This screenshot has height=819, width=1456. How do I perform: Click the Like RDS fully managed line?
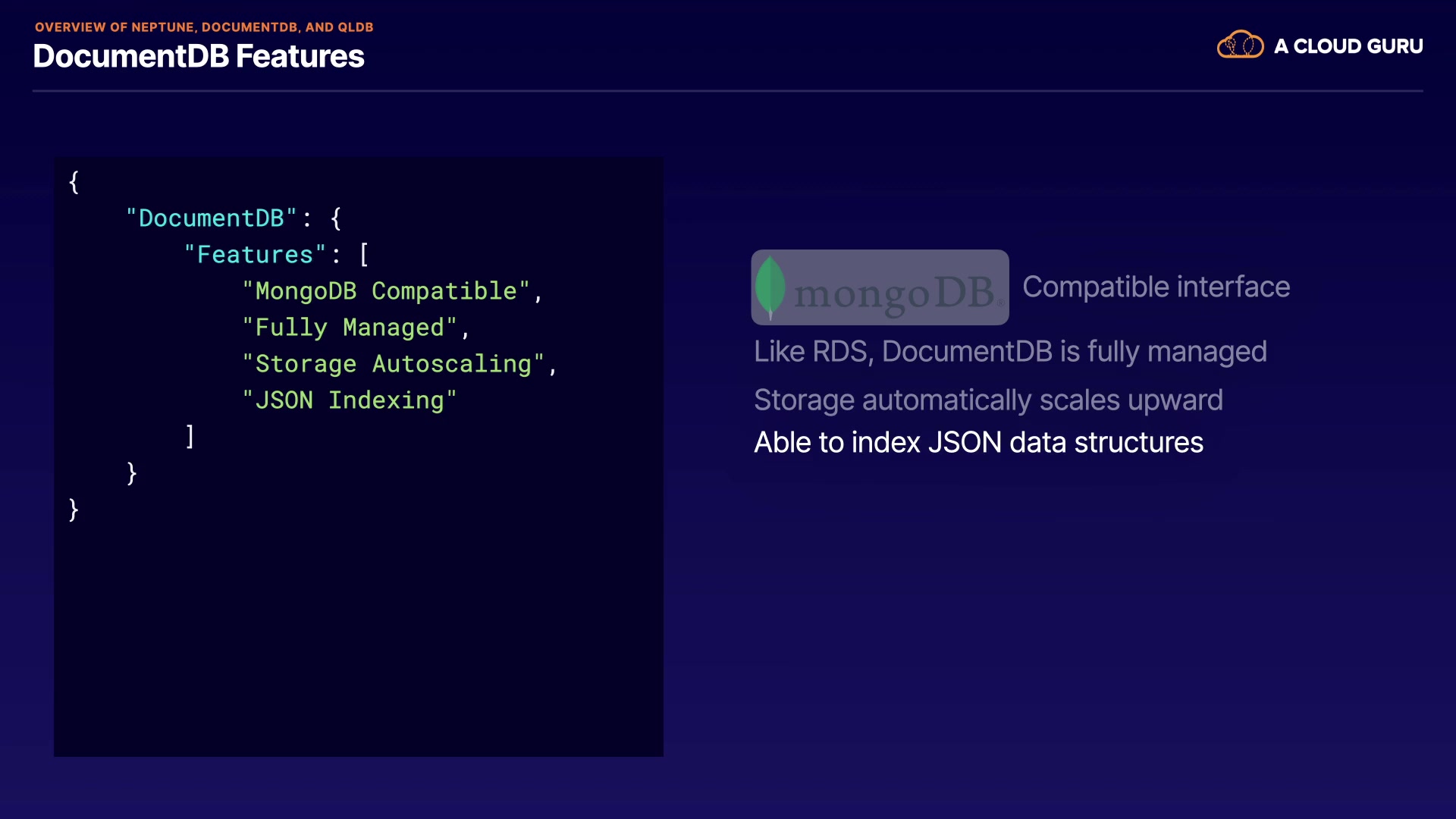coord(1010,352)
